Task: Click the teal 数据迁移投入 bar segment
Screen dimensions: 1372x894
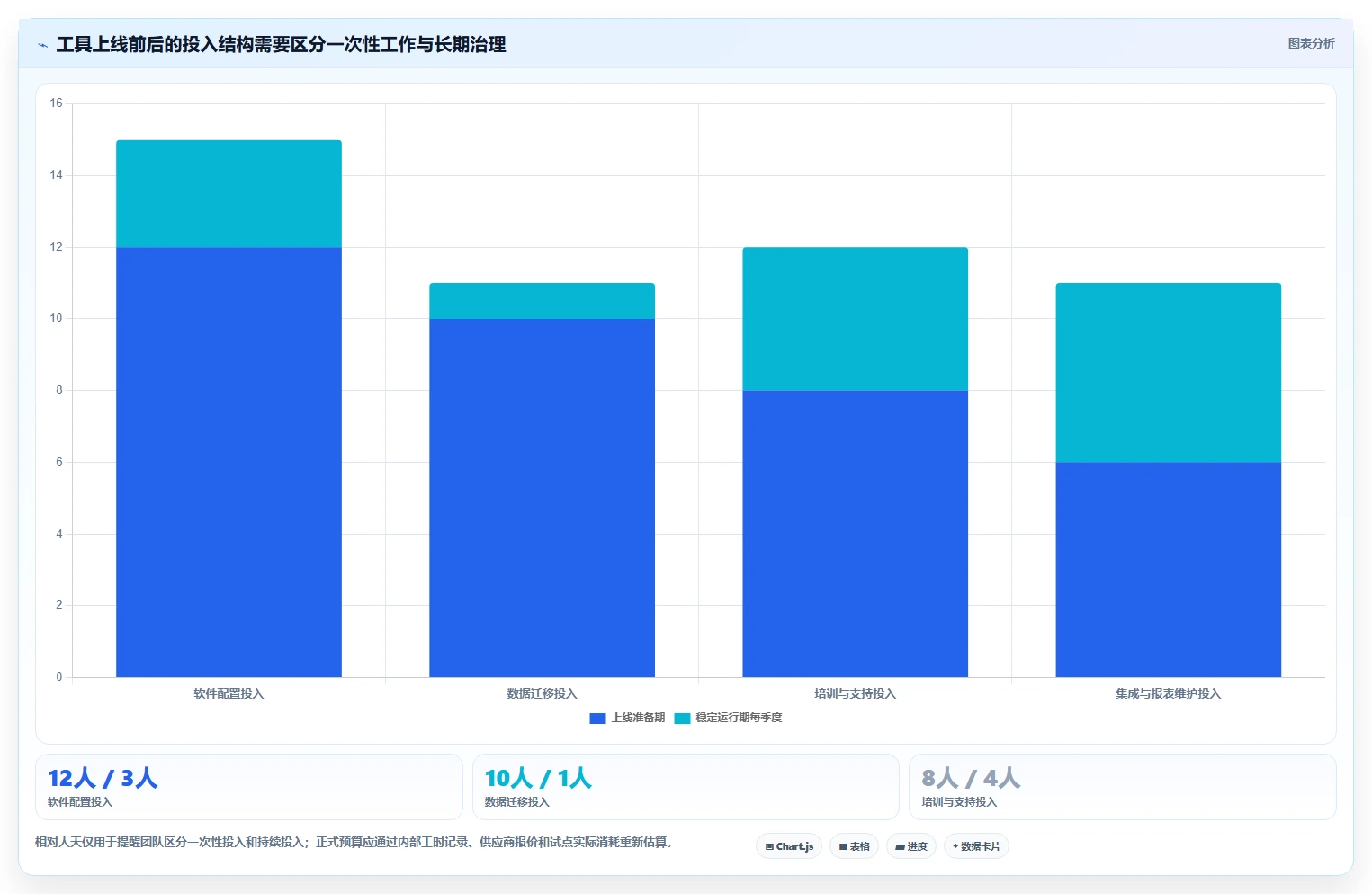Action: [542, 301]
